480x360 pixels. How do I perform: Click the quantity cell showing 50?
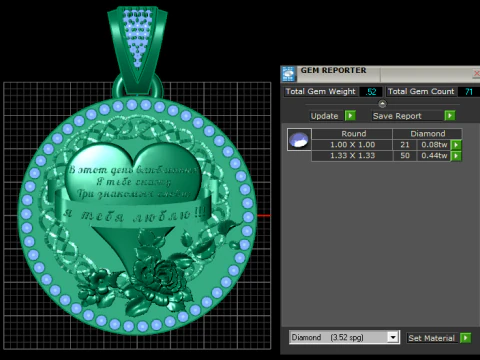tap(405, 156)
